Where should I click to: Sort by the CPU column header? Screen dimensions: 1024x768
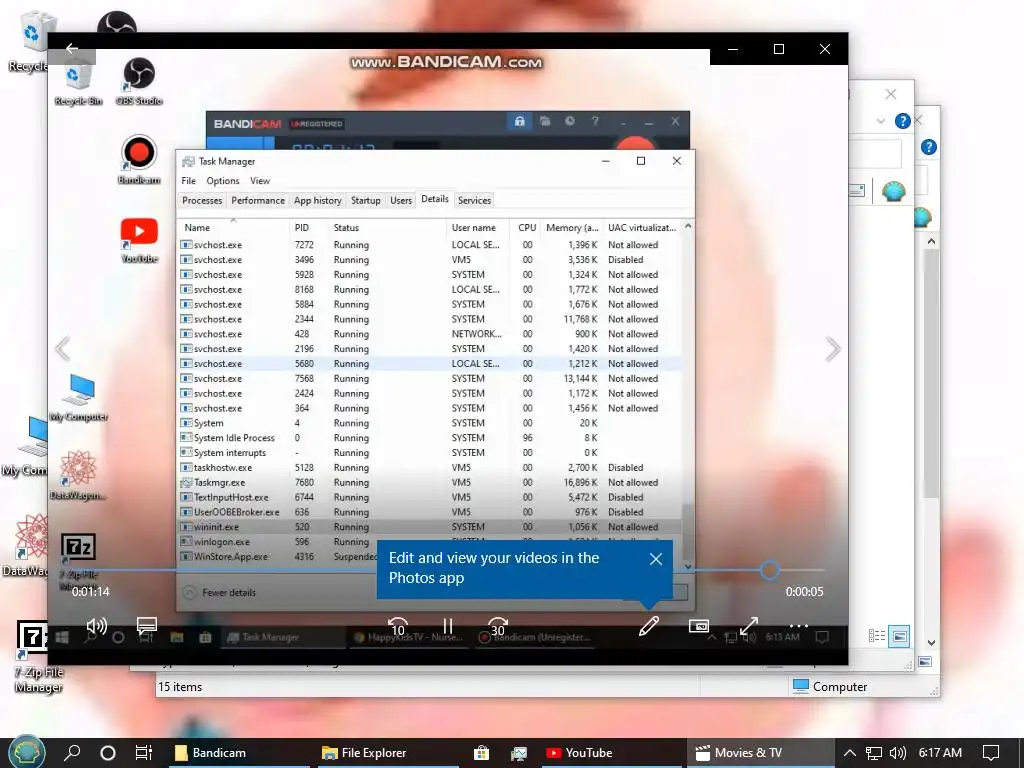(x=526, y=227)
